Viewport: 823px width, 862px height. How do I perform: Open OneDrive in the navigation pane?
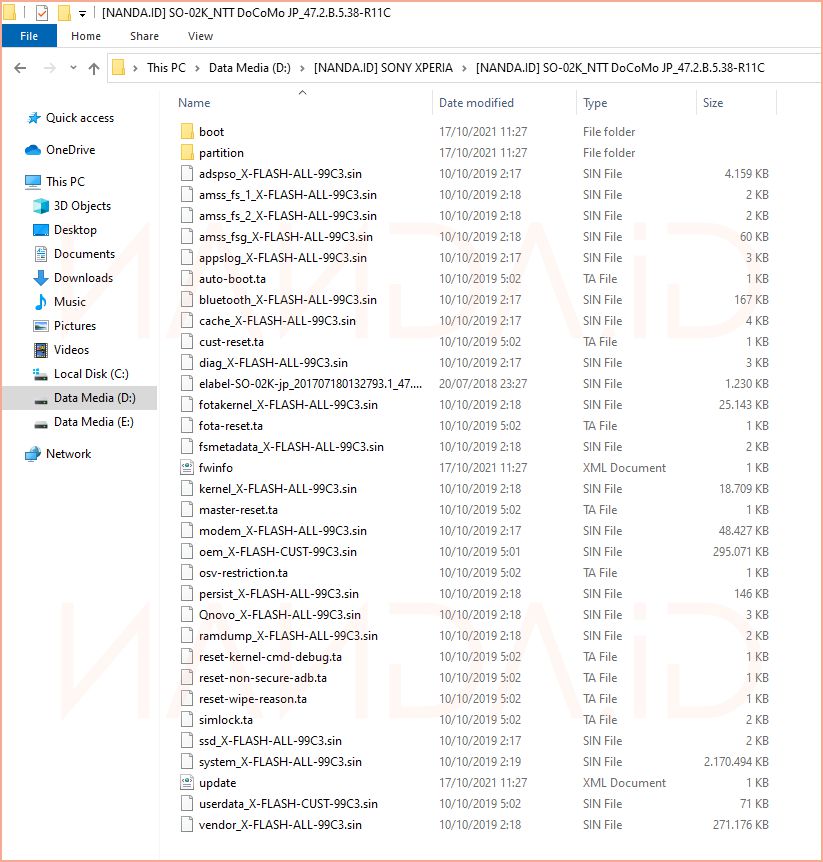[70, 150]
